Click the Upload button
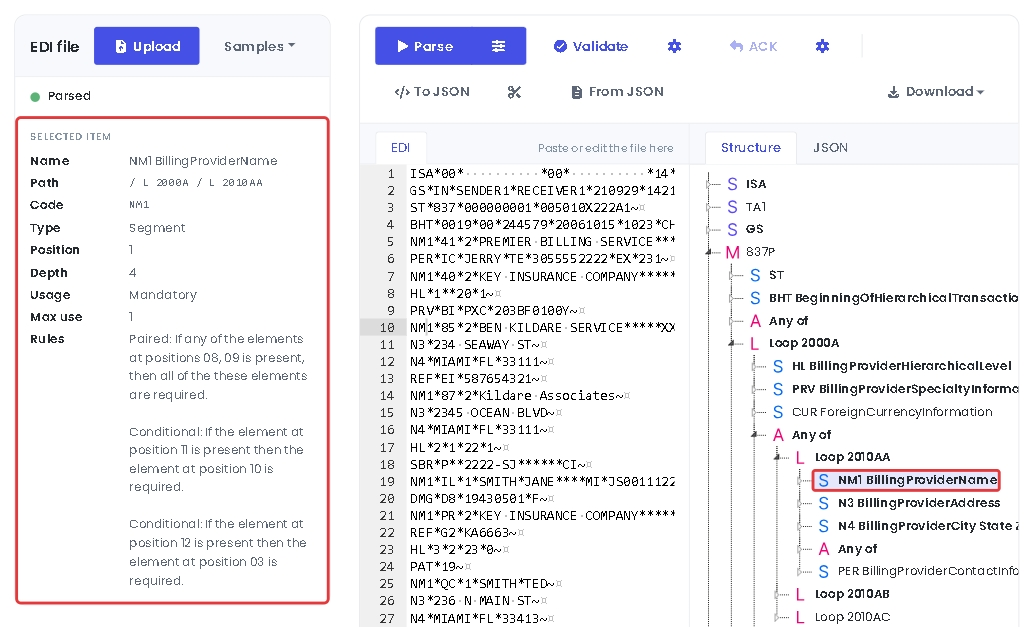The height and width of the screenshot is (627, 1034). pyautogui.click(x=146, y=46)
